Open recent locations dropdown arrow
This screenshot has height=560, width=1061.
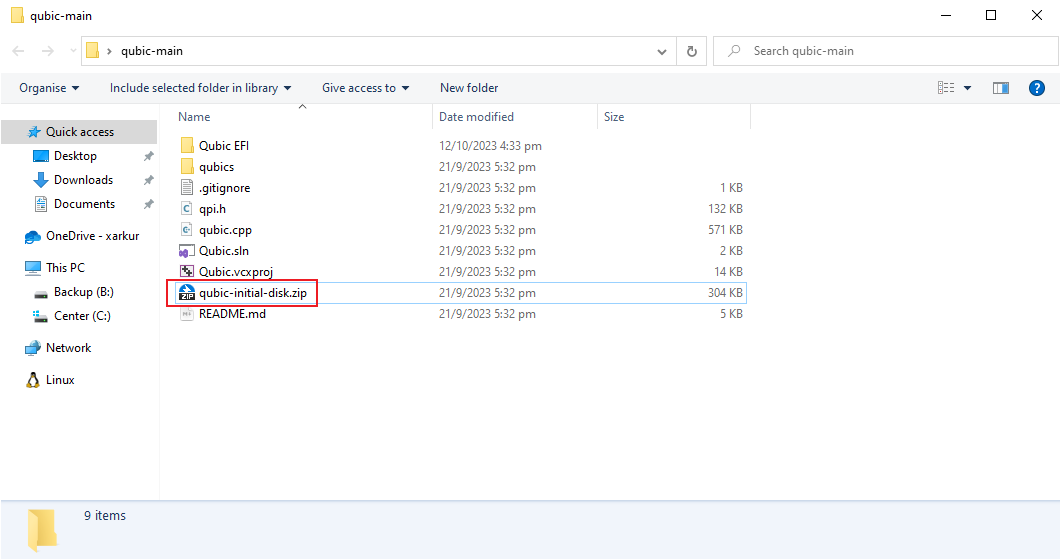click(x=73, y=51)
